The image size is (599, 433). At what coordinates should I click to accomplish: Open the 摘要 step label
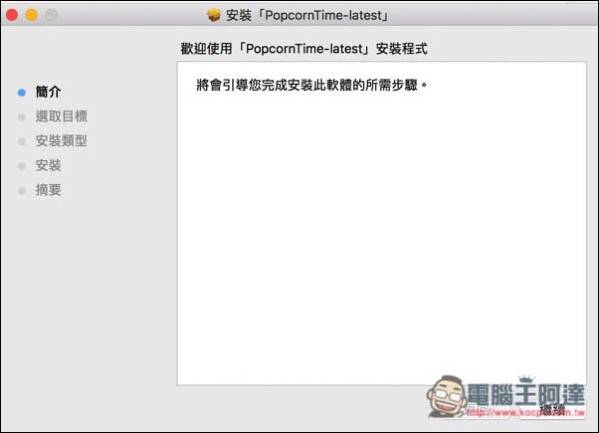[48, 190]
